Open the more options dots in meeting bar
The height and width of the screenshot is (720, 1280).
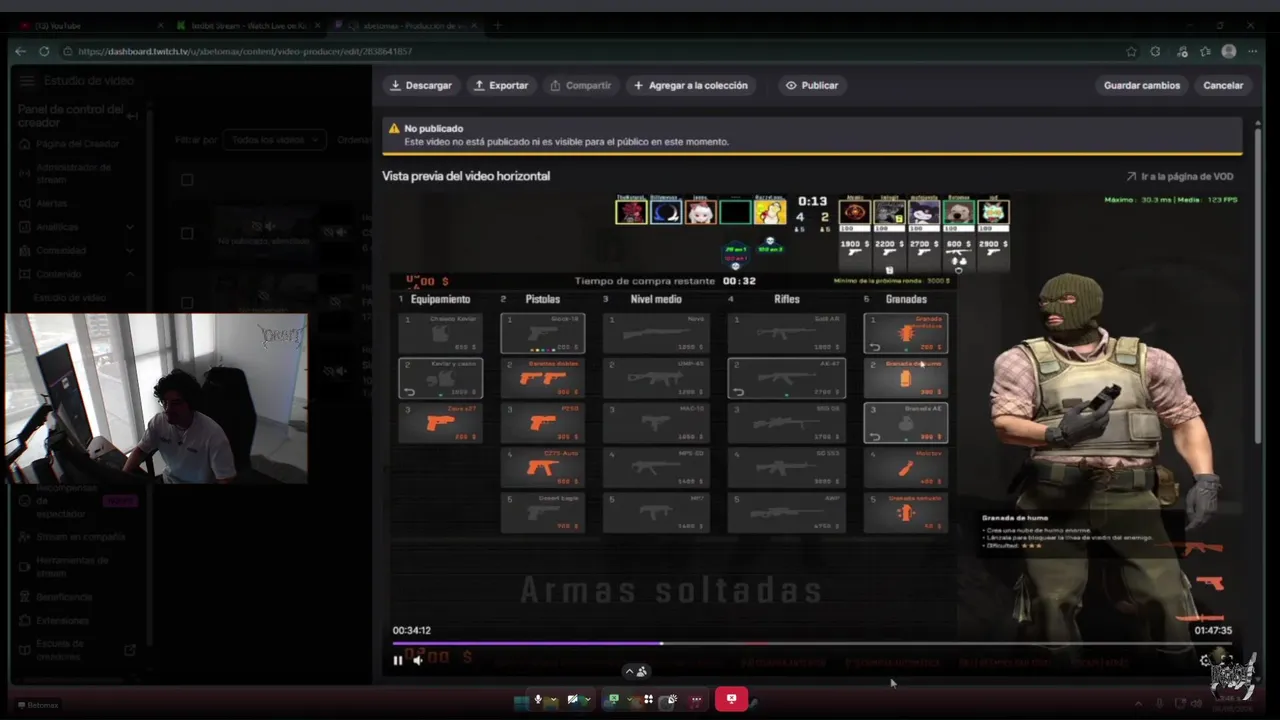pyautogui.click(x=696, y=699)
